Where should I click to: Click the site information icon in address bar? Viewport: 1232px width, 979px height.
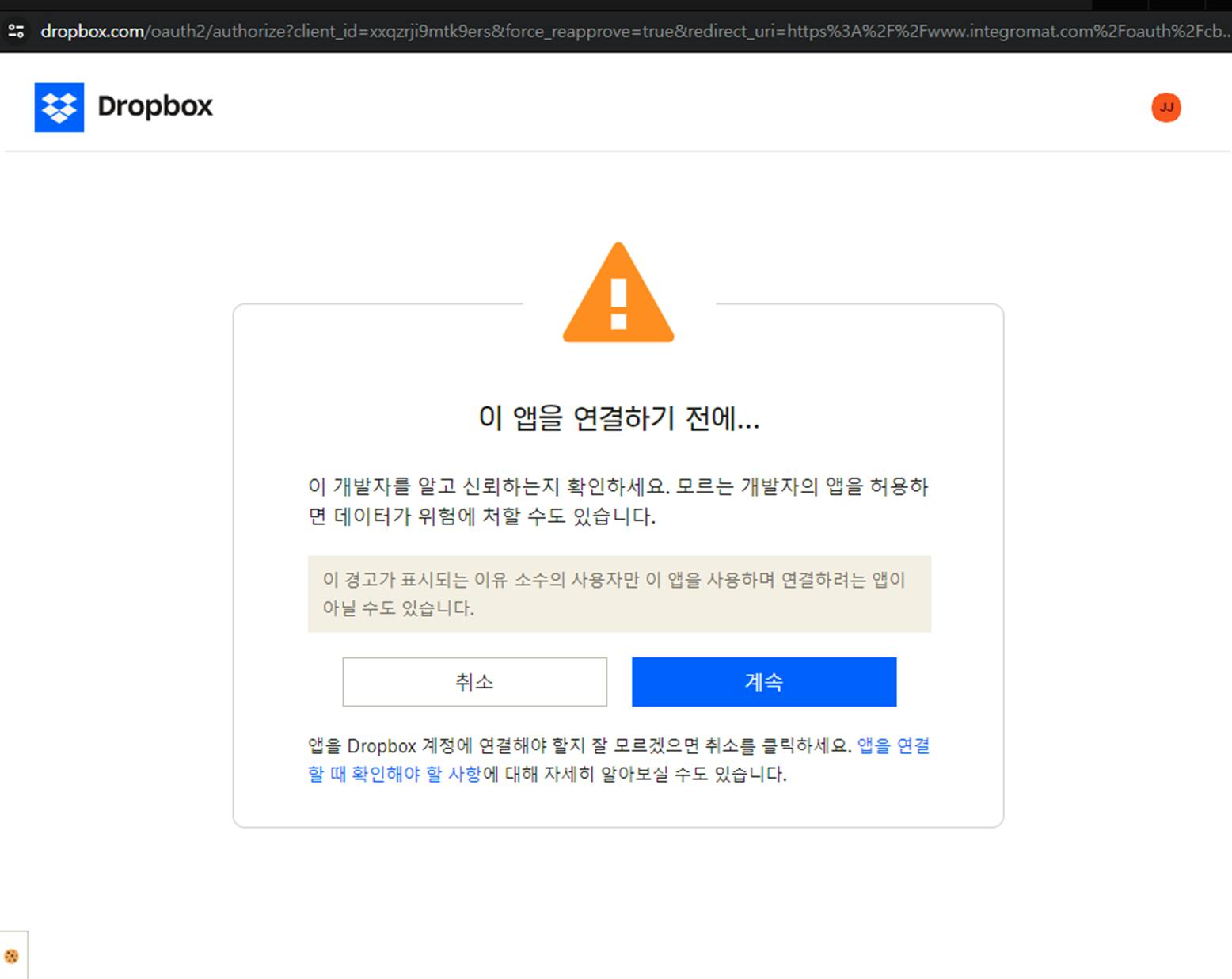tap(16, 31)
